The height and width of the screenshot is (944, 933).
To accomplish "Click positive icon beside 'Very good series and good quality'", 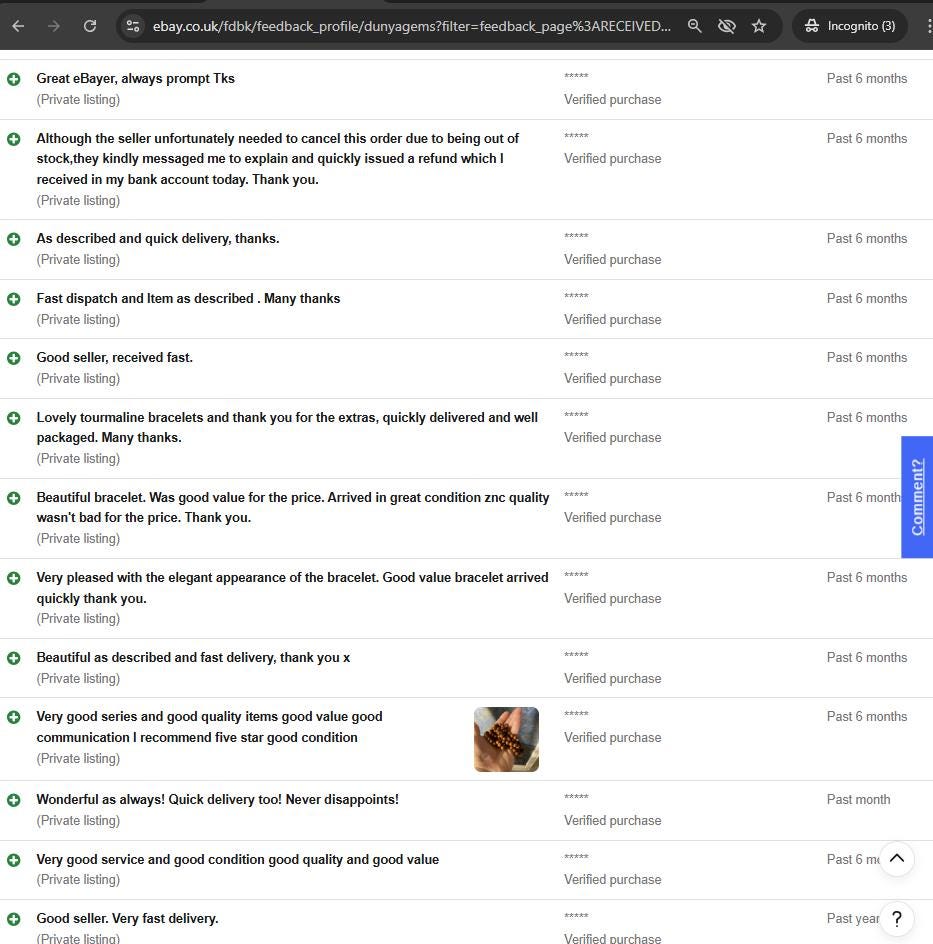I will tap(14, 717).
